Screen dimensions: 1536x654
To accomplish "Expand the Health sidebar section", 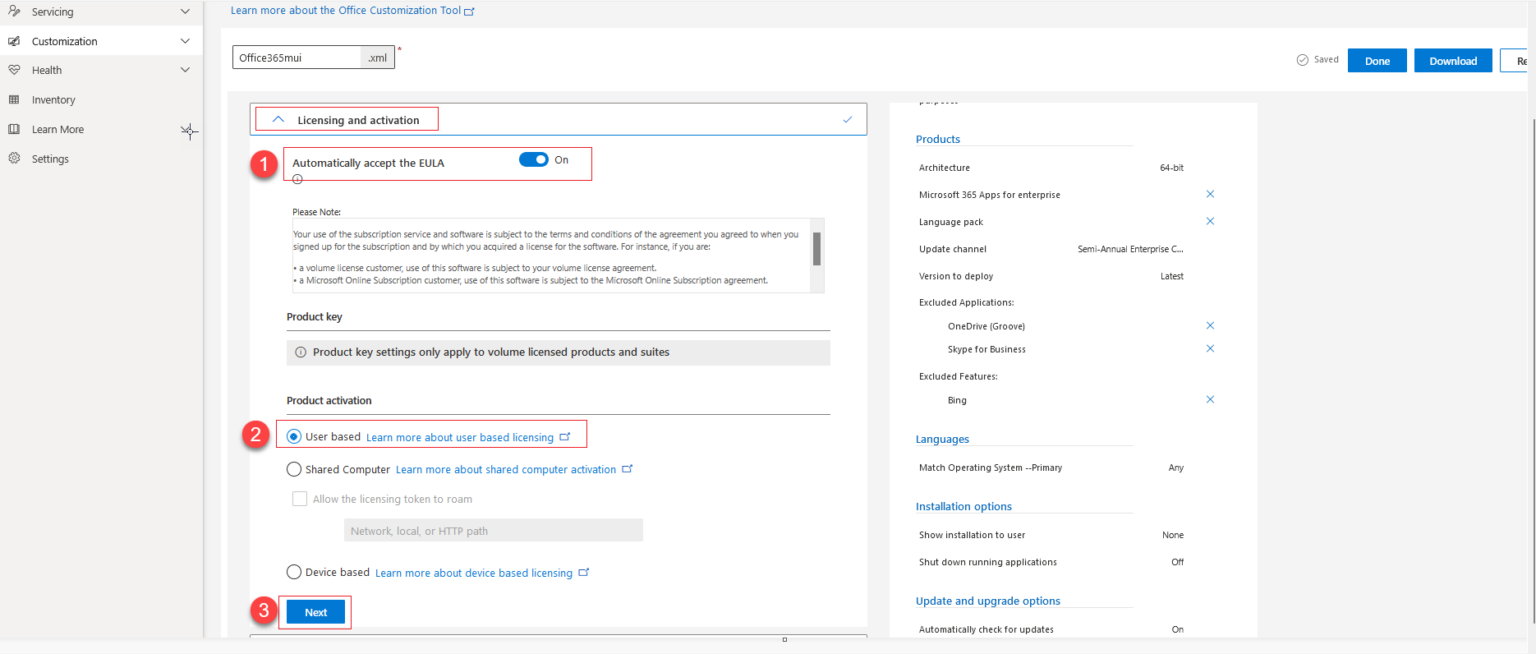I will point(184,70).
